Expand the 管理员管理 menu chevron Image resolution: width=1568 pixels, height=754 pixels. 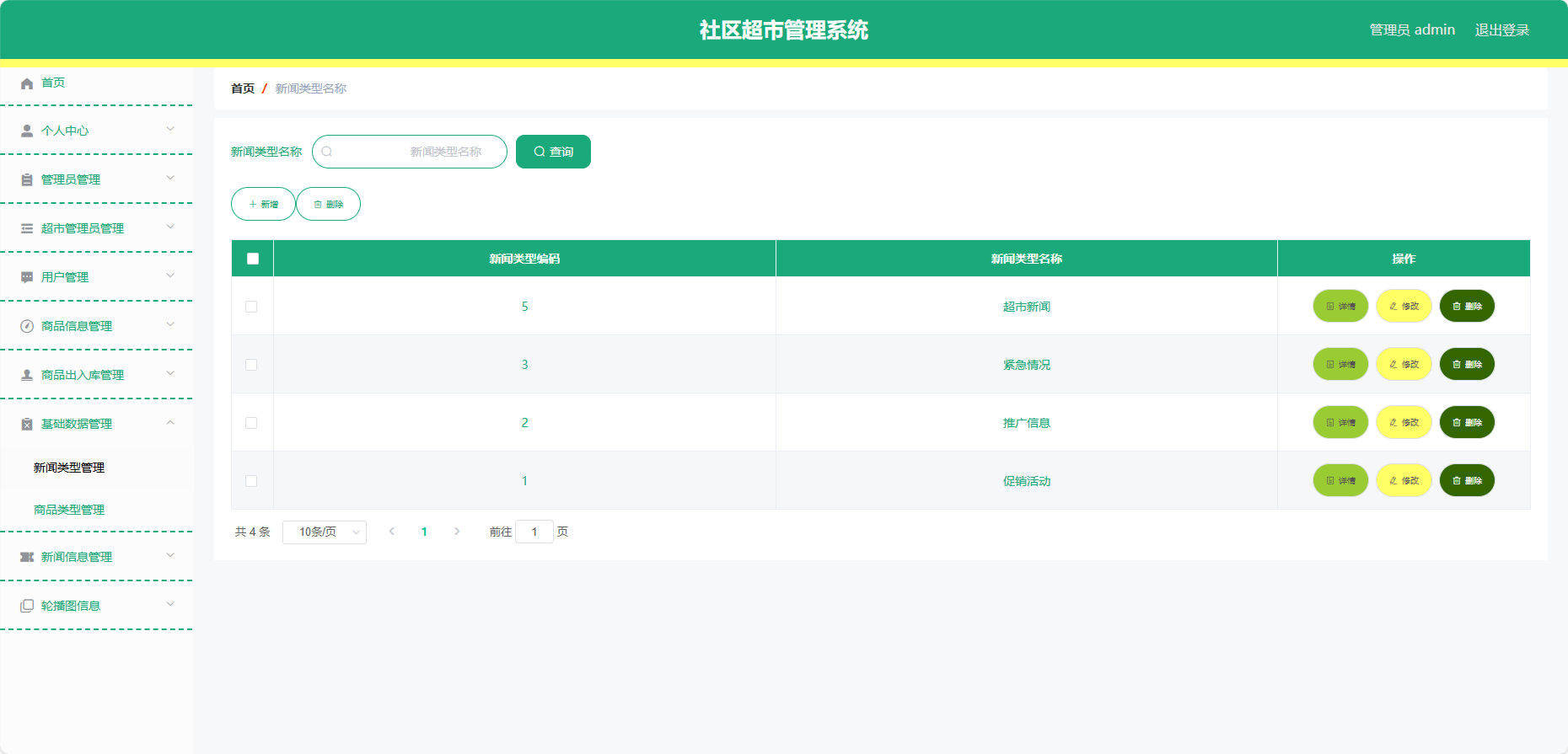[x=170, y=178]
